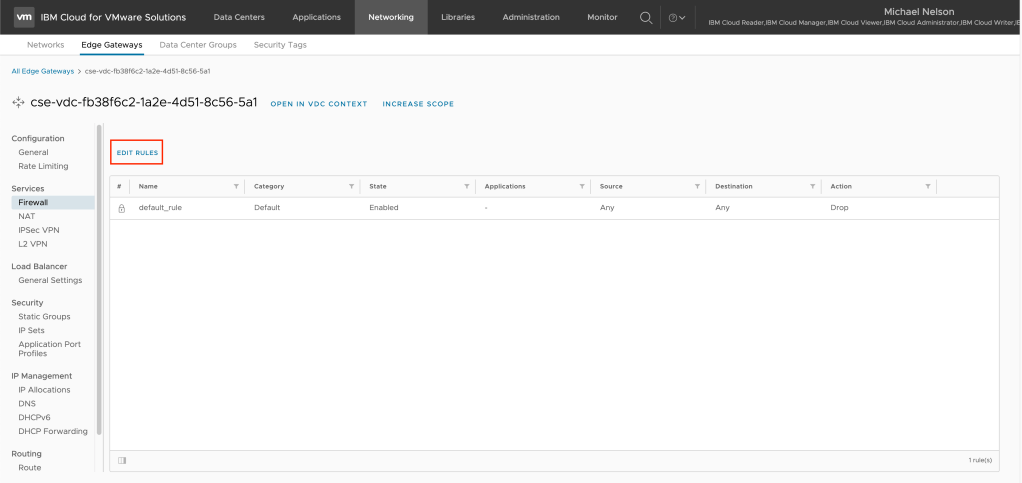Click the VMware vm logo icon
1022x483 pixels.
(25, 17)
